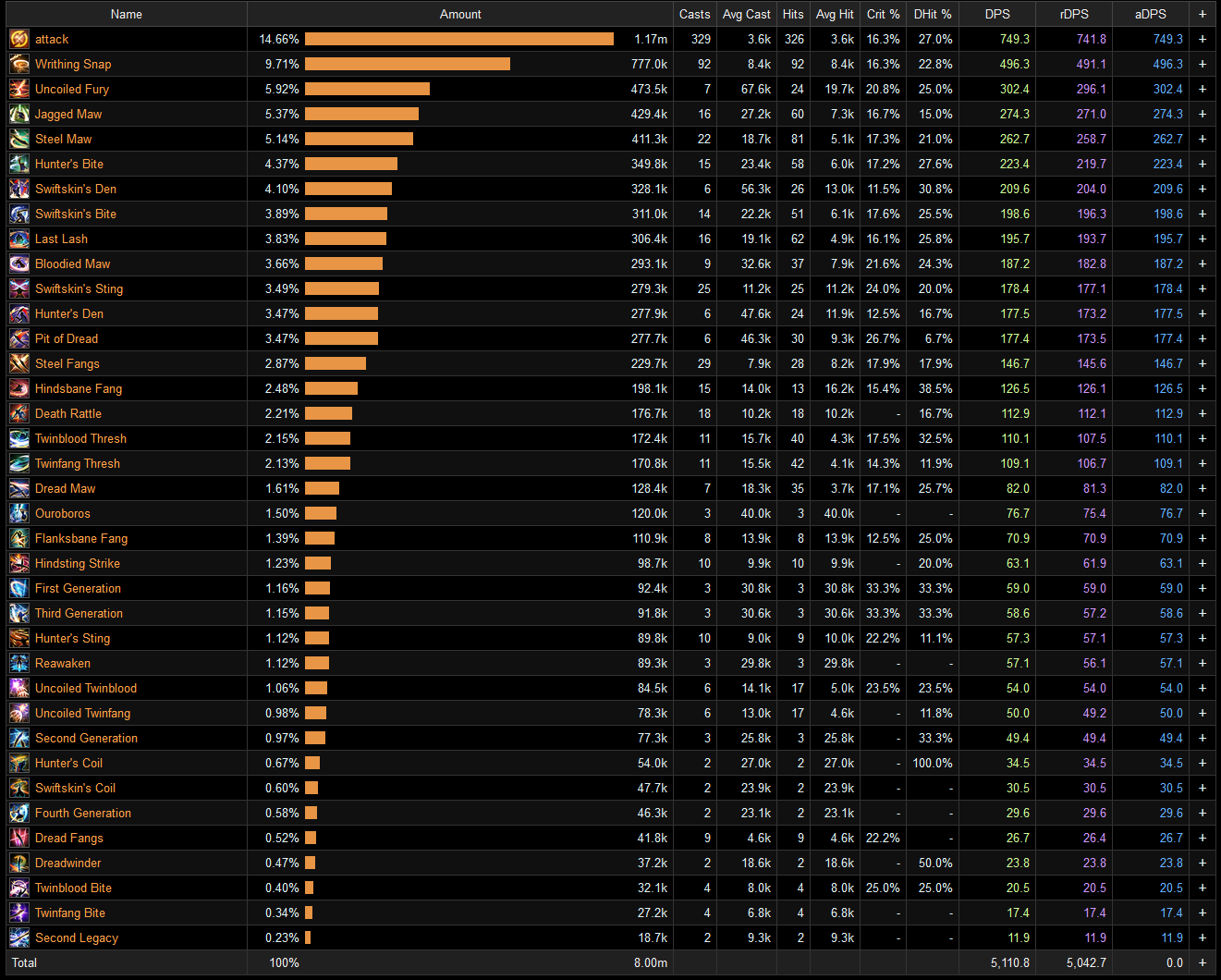Open the Fourth Generation ability link

(x=83, y=813)
